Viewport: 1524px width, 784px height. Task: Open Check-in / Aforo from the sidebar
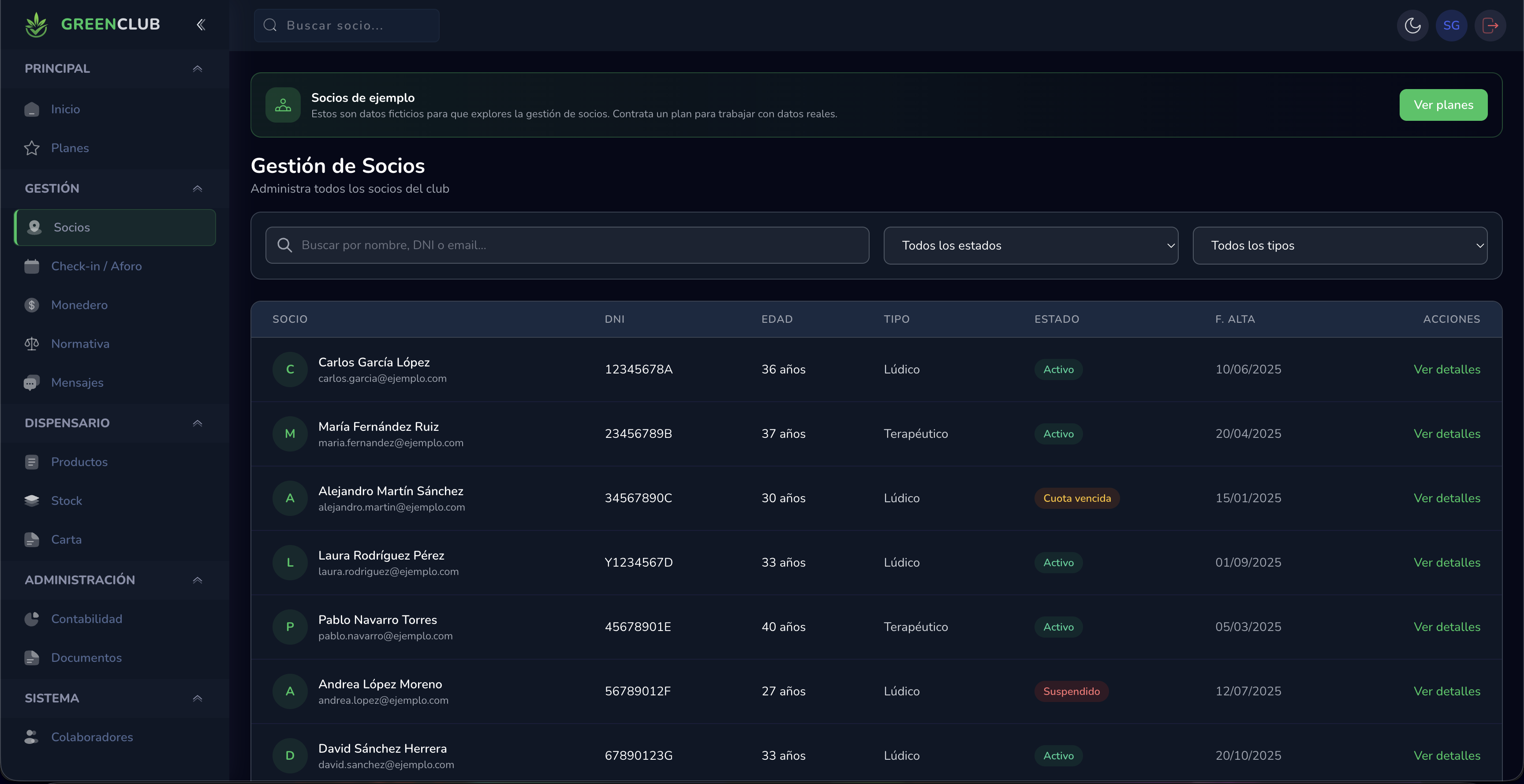coord(96,266)
